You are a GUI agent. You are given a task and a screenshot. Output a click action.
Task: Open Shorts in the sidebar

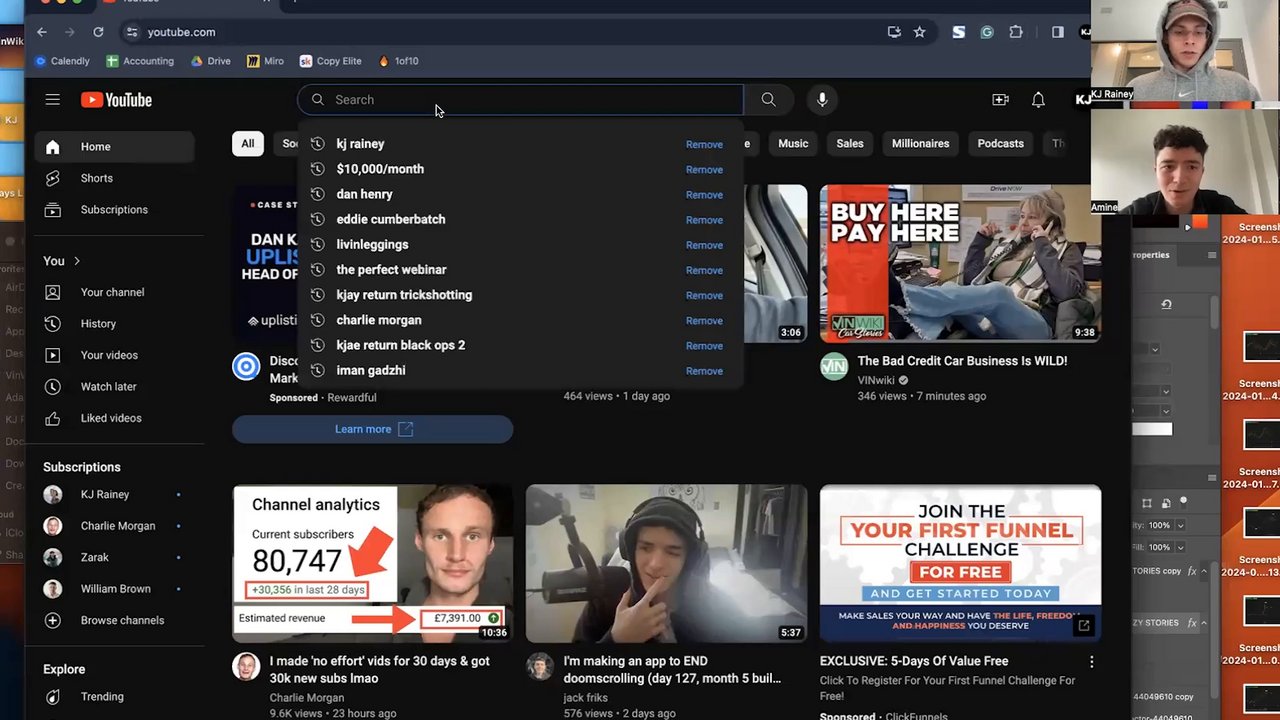[114, 178]
